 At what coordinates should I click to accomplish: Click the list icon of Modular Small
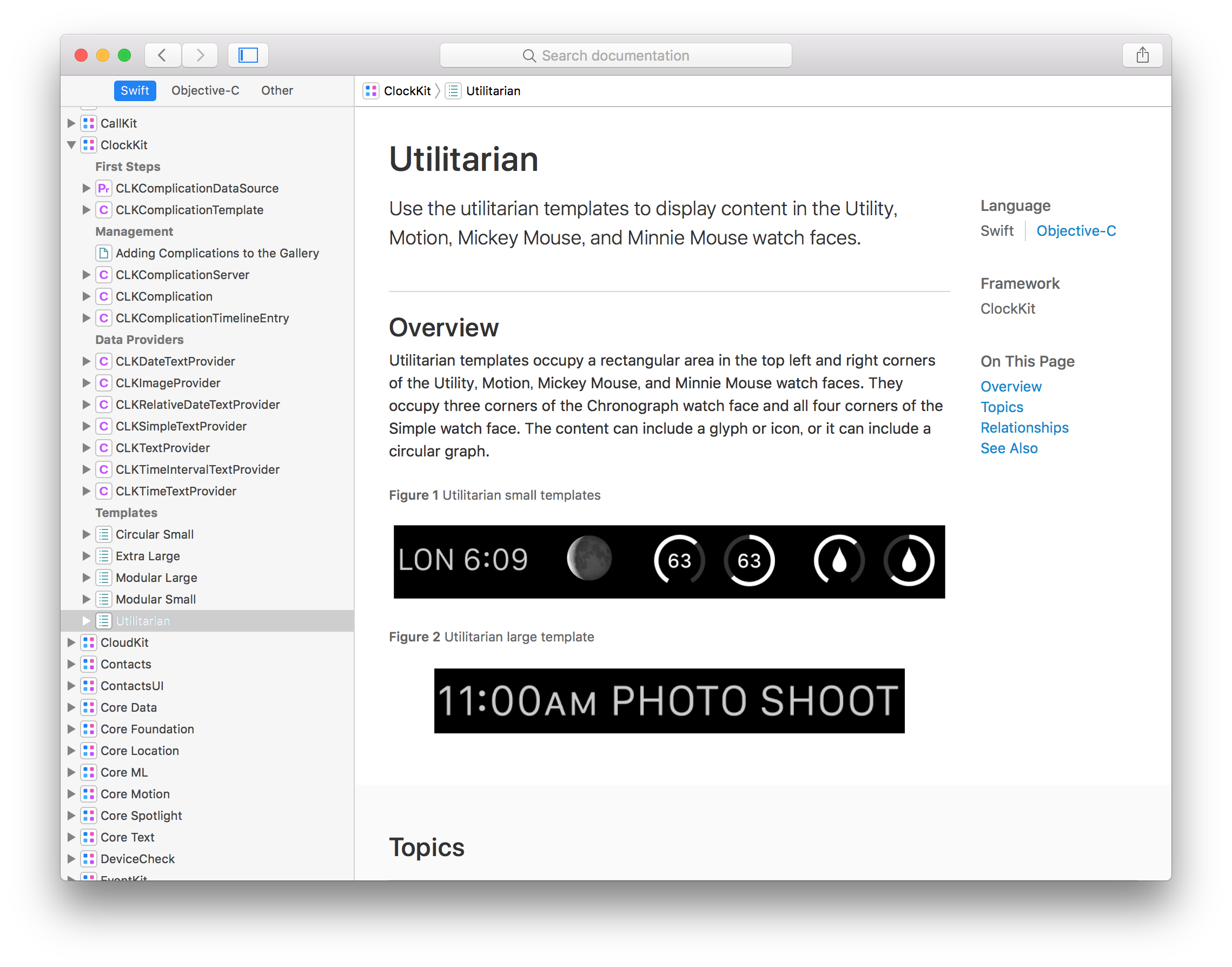tap(104, 599)
